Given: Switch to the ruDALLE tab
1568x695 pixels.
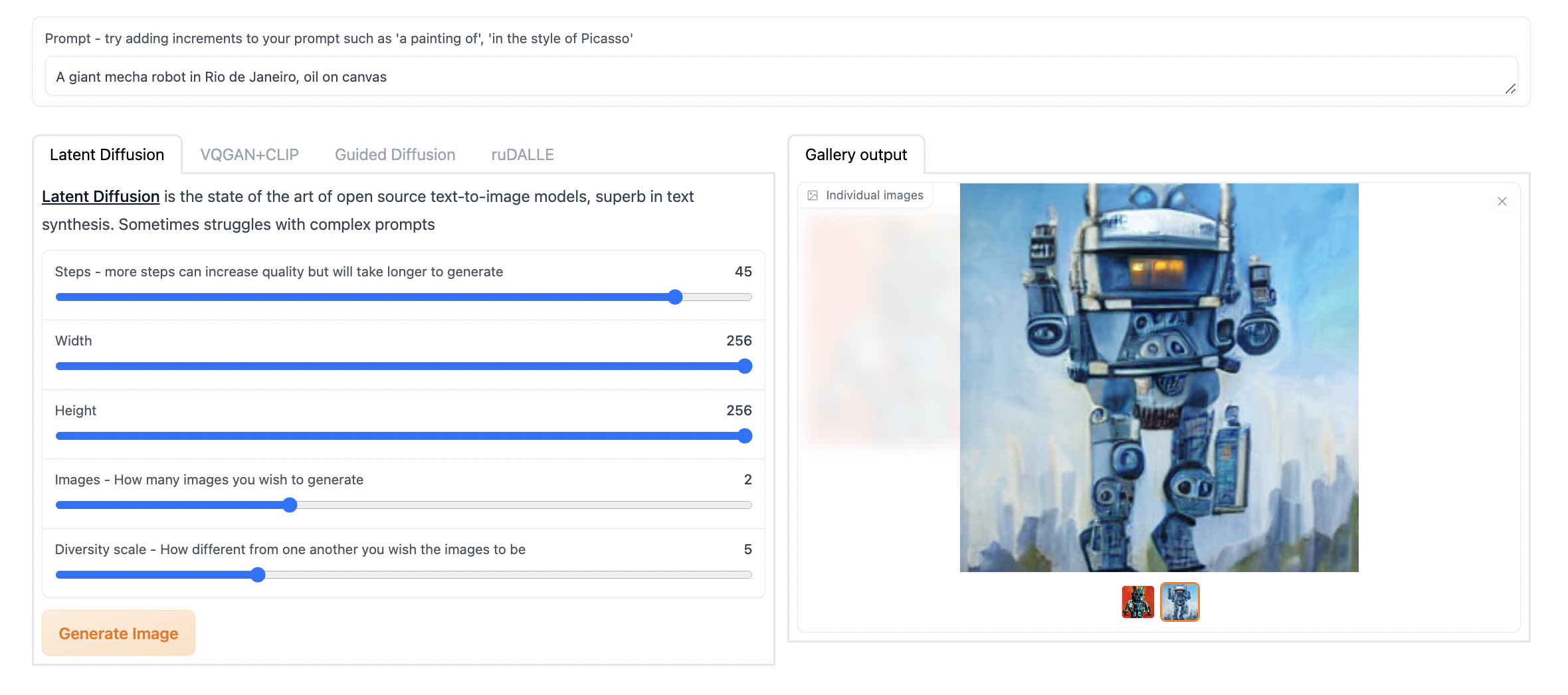Looking at the screenshot, I should point(522,155).
